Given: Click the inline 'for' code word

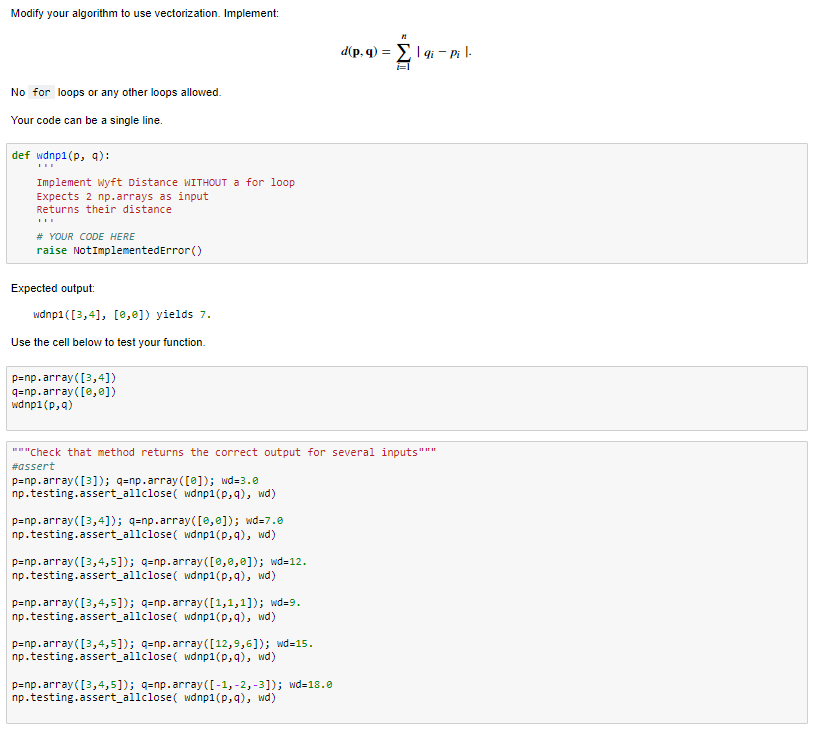Looking at the screenshot, I should [x=41, y=92].
